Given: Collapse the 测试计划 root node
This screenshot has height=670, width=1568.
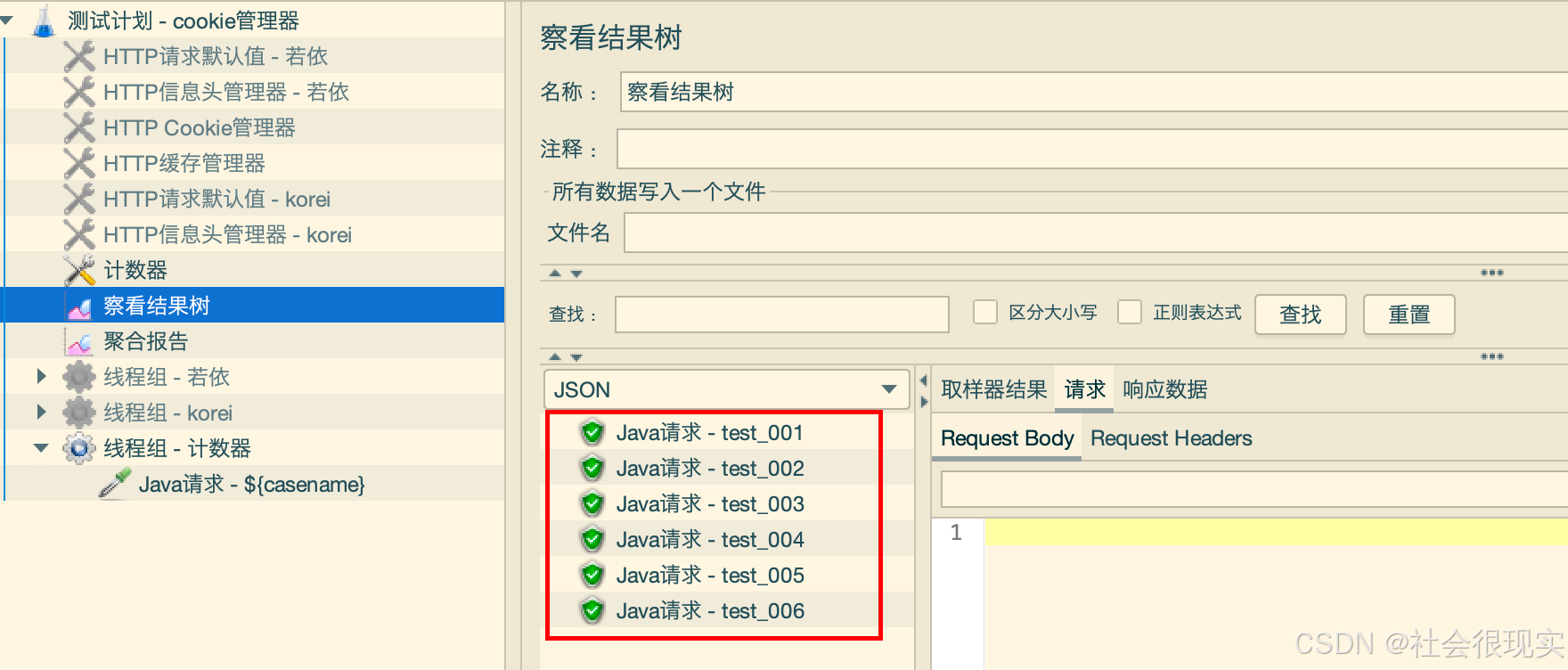Looking at the screenshot, I should 7,20.
